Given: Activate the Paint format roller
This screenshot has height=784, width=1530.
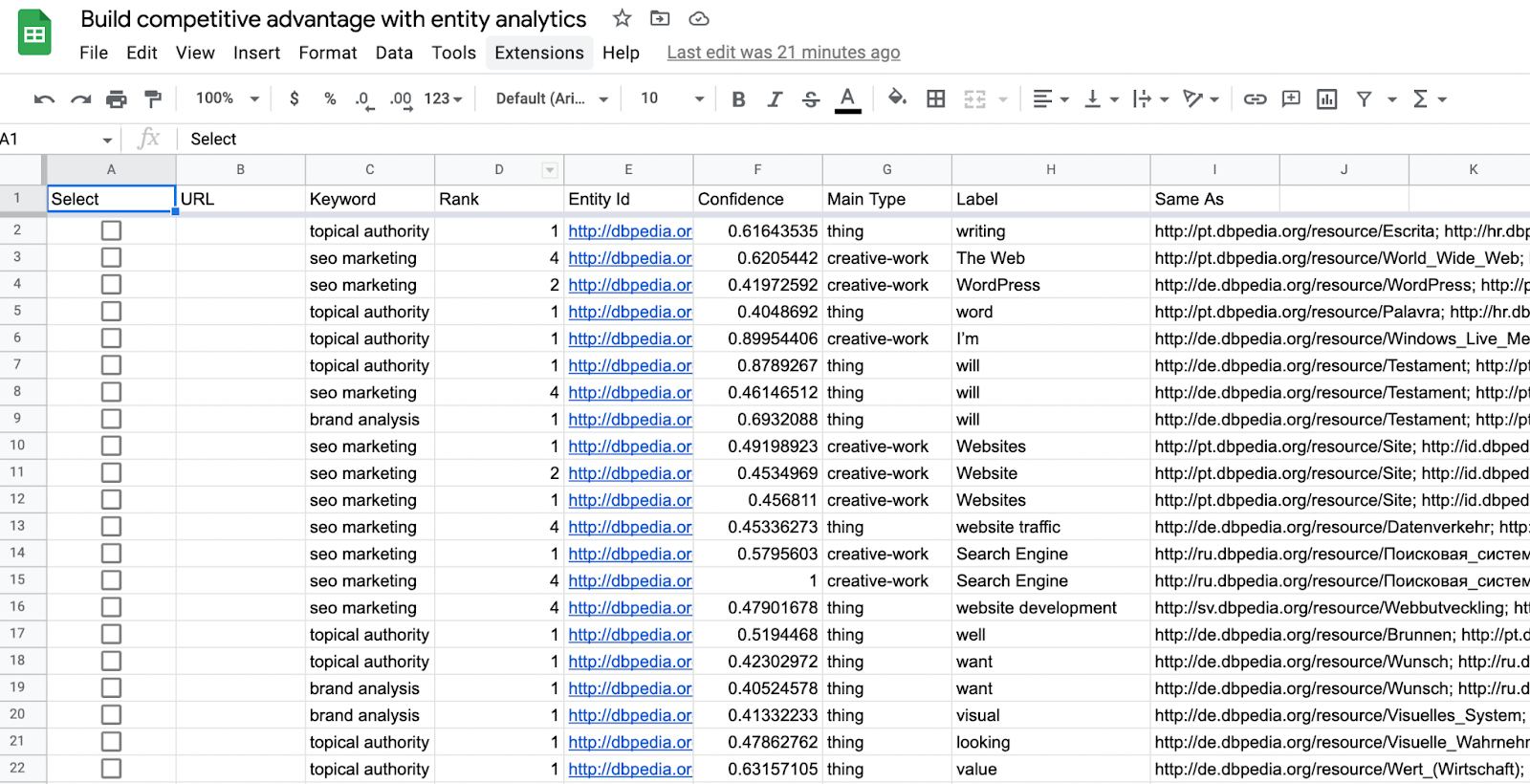Looking at the screenshot, I should 153,98.
